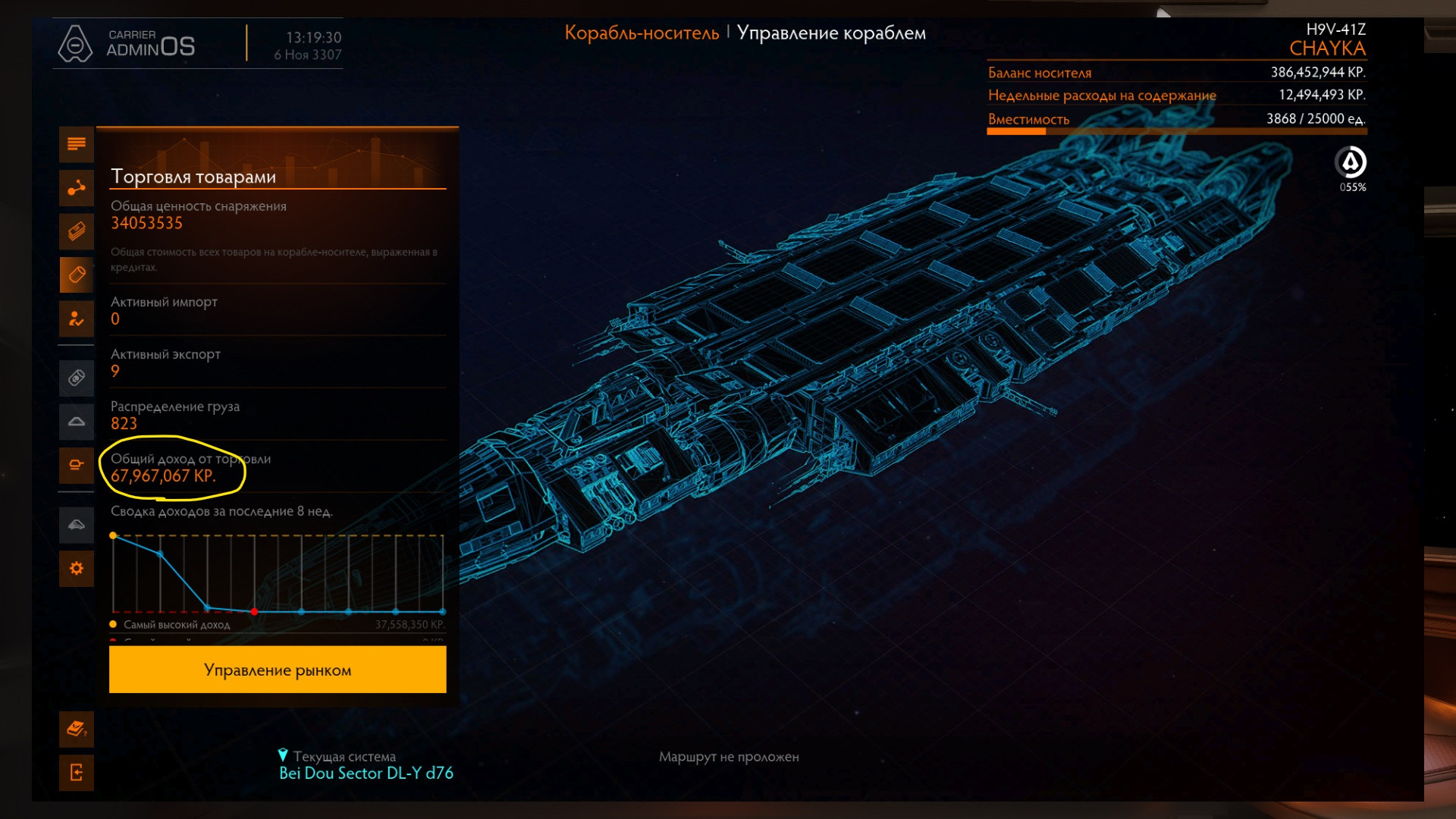Click the red lowest-income point on graph

click(254, 611)
